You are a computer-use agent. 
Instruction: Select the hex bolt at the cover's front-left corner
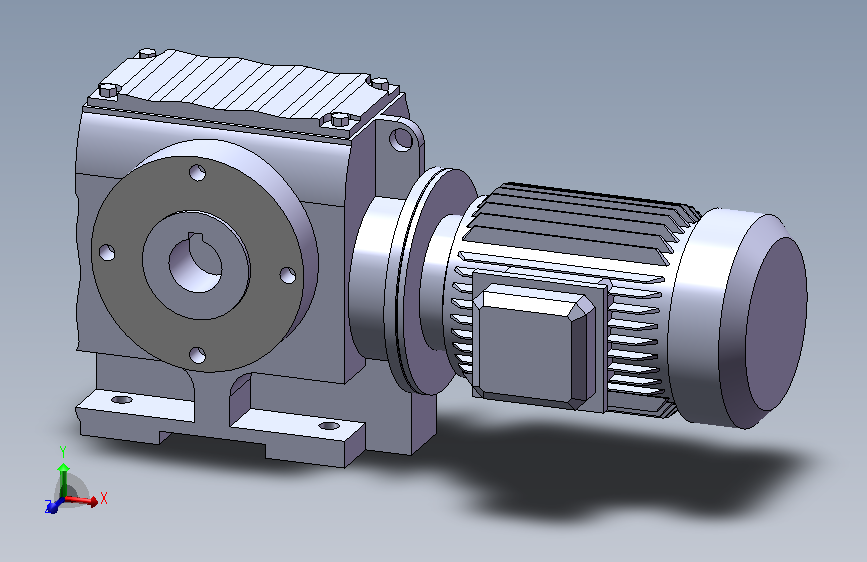109,91
